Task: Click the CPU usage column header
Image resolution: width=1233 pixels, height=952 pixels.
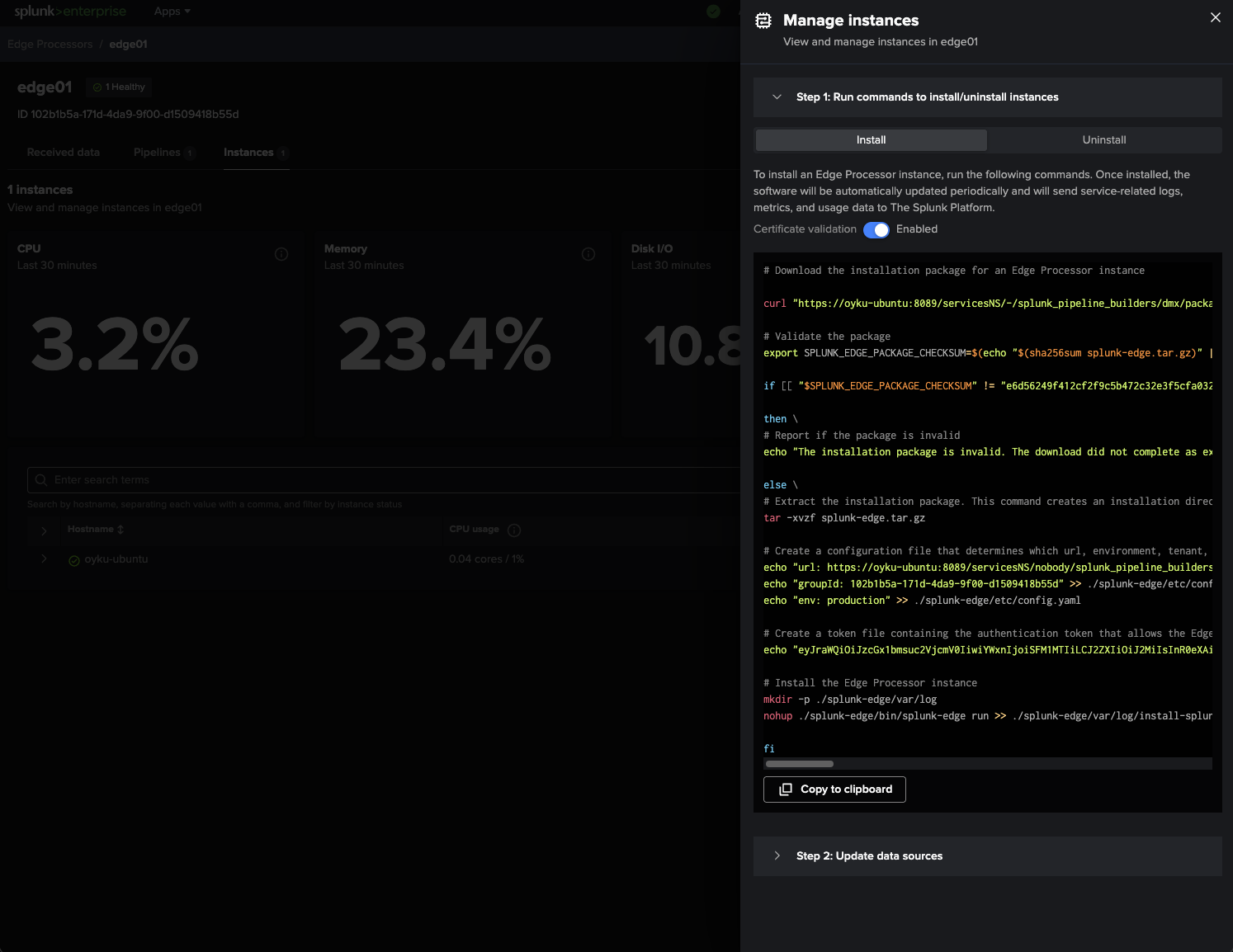Action: (474, 530)
